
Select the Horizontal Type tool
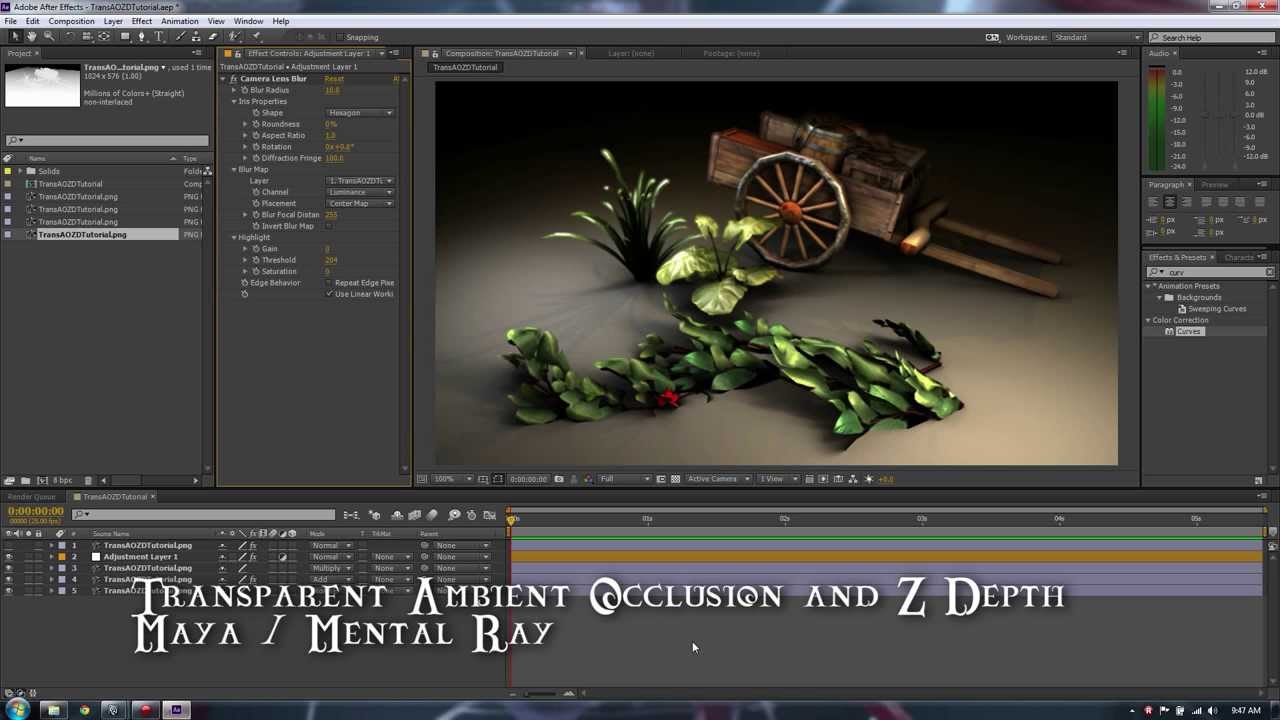pyautogui.click(x=158, y=37)
